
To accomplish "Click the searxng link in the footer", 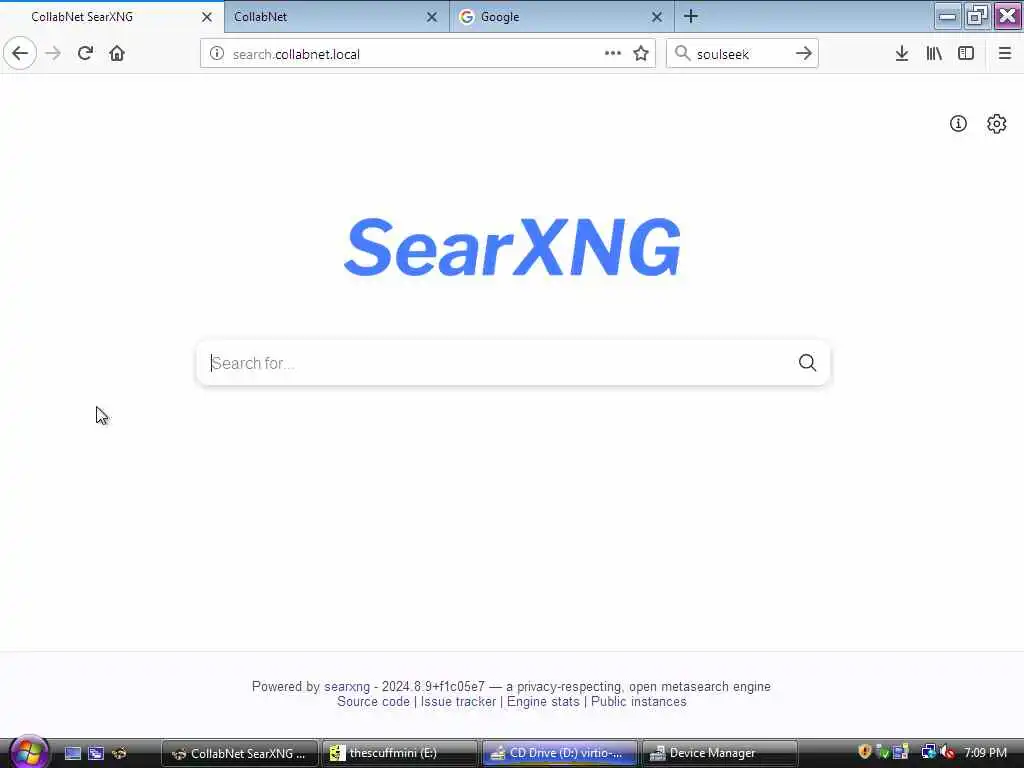I will click(x=347, y=686).
